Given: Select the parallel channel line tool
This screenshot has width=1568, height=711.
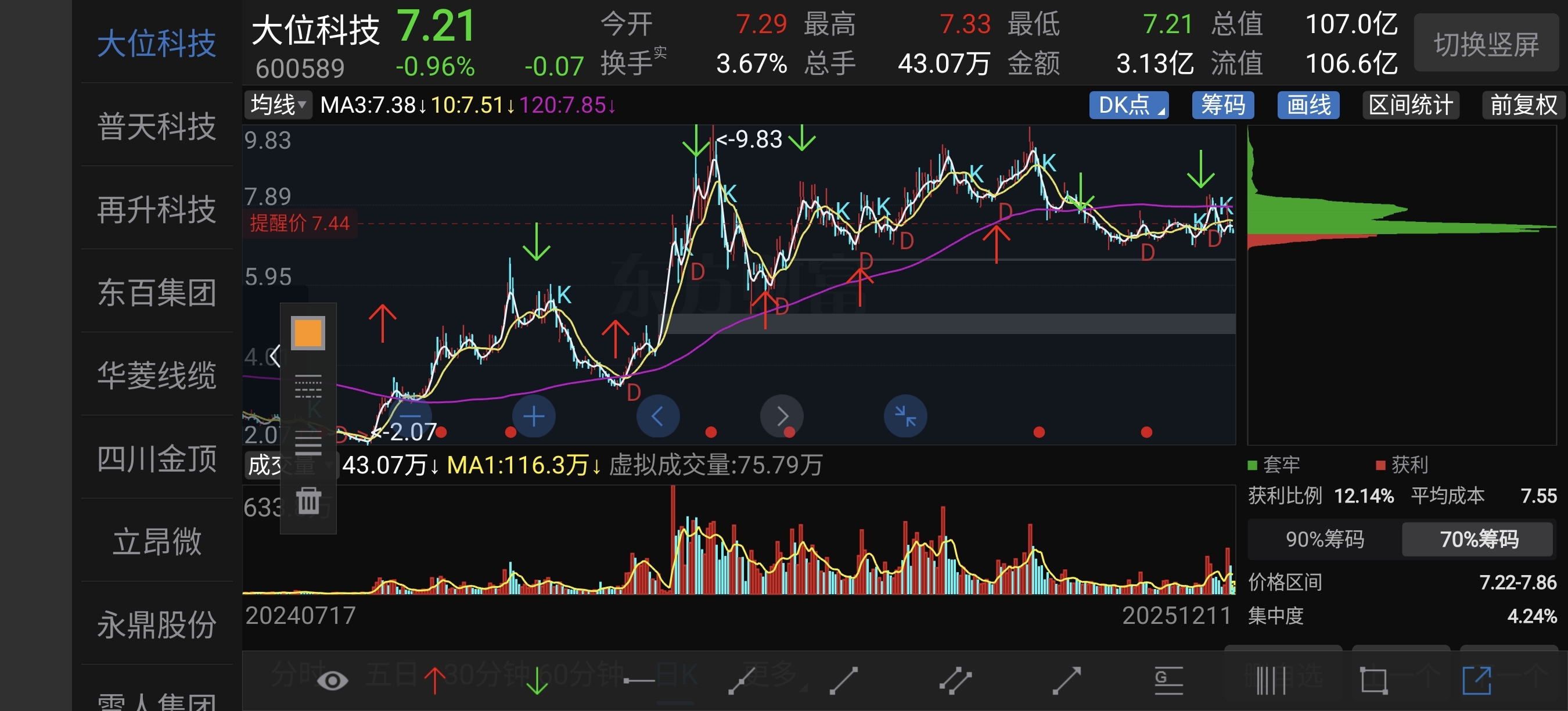Looking at the screenshot, I should [x=955, y=680].
